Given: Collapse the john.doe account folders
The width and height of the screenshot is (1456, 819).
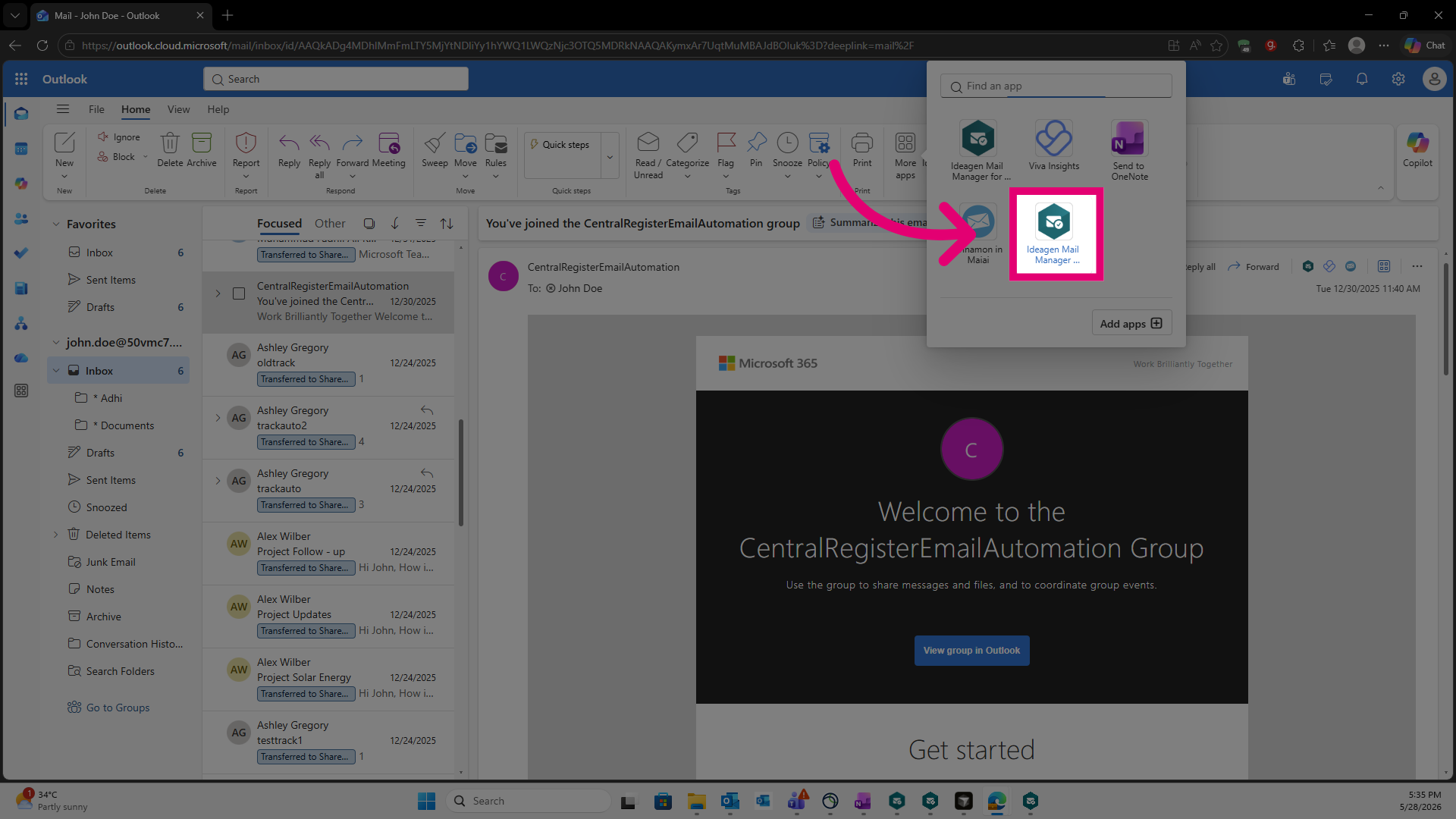Looking at the screenshot, I should pos(55,343).
